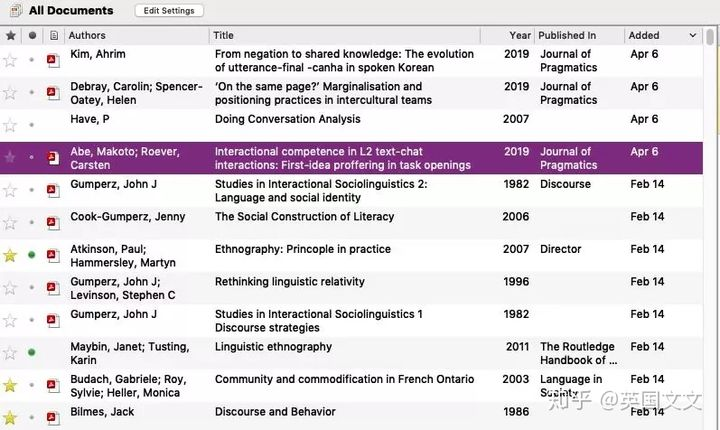Select 'Rethinking linguistic relativity' title

290,282
